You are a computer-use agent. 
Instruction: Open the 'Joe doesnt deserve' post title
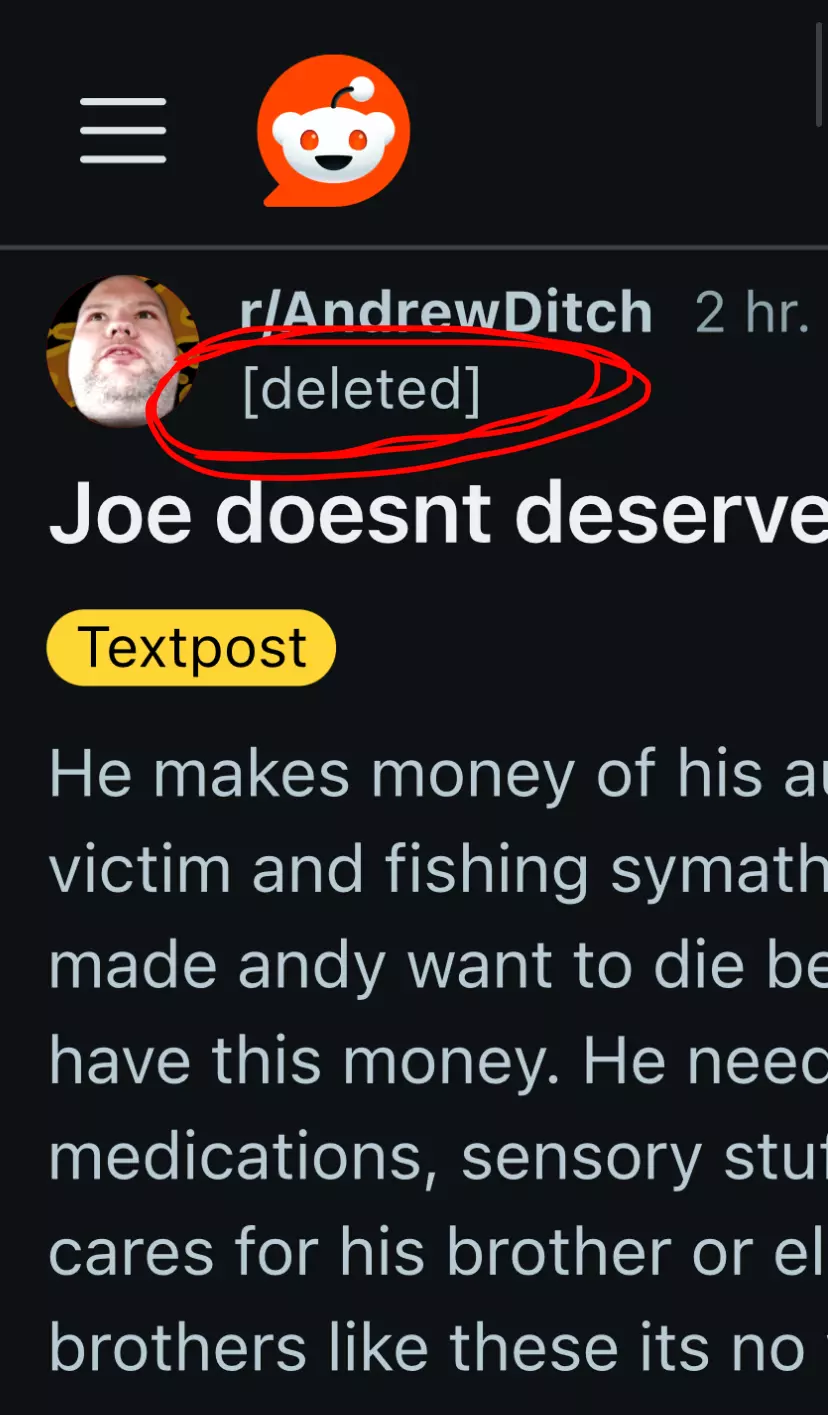click(438, 514)
